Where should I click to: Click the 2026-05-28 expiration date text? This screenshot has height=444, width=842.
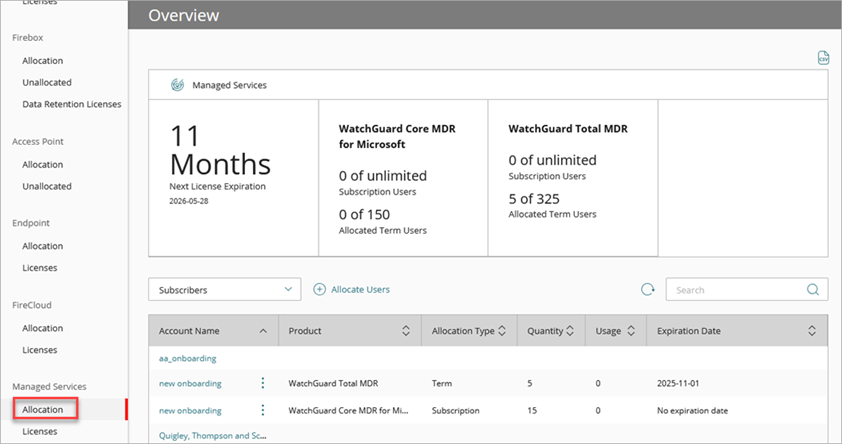point(189,201)
